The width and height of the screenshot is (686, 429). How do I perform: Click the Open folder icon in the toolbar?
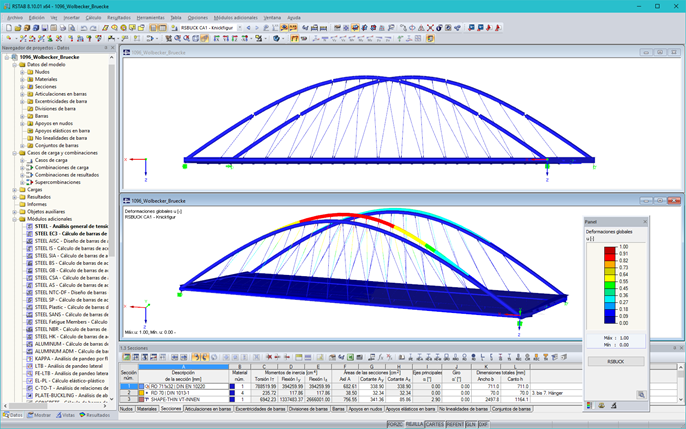[18, 28]
